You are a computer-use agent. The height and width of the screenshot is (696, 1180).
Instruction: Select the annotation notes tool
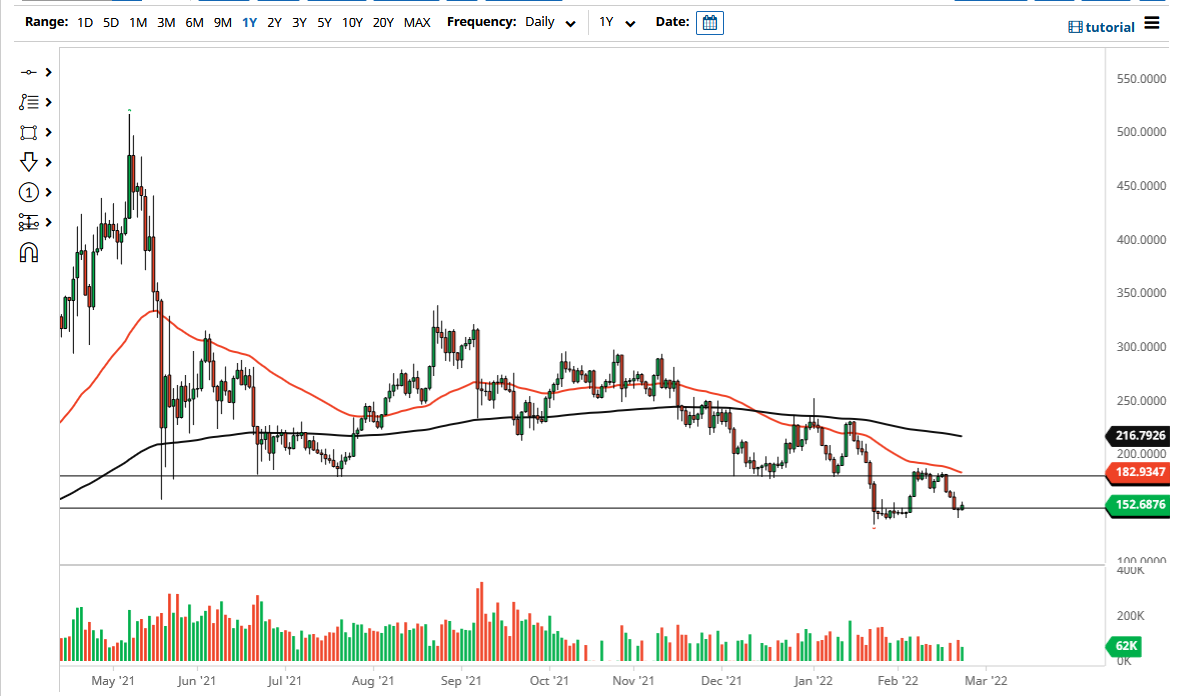(x=28, y=101)
